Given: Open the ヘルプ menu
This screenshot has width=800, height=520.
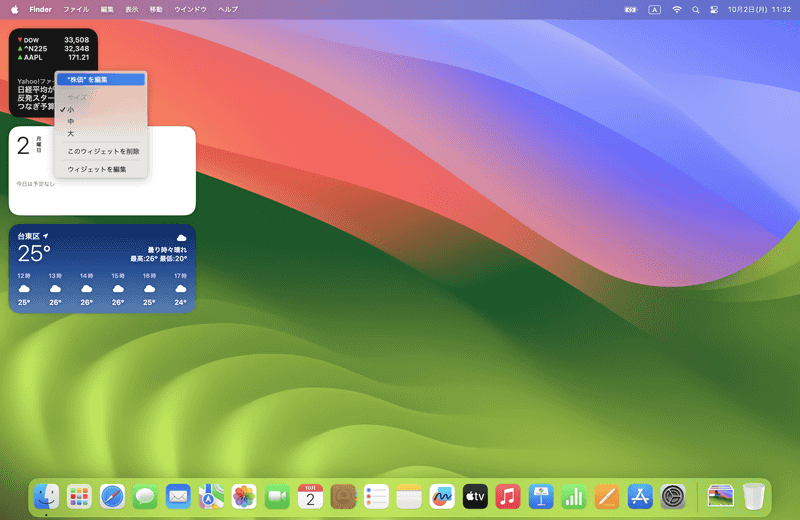Looking at the screenshot, I should 228,9.
